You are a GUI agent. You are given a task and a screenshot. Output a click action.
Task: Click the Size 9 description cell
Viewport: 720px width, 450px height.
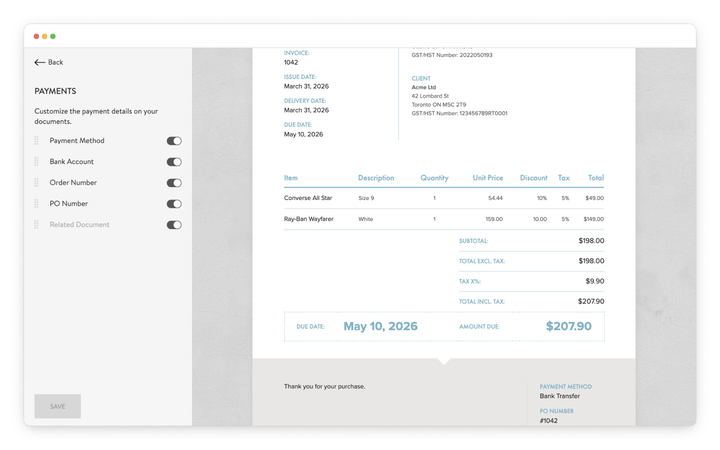(366, 198)
